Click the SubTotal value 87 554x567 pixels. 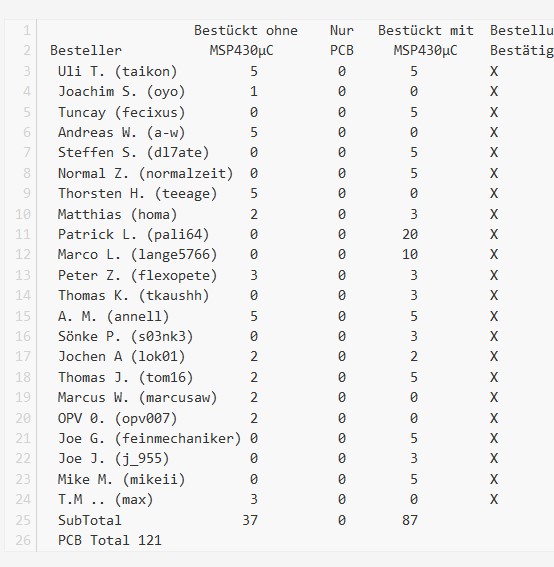click(x=410, y=520)
